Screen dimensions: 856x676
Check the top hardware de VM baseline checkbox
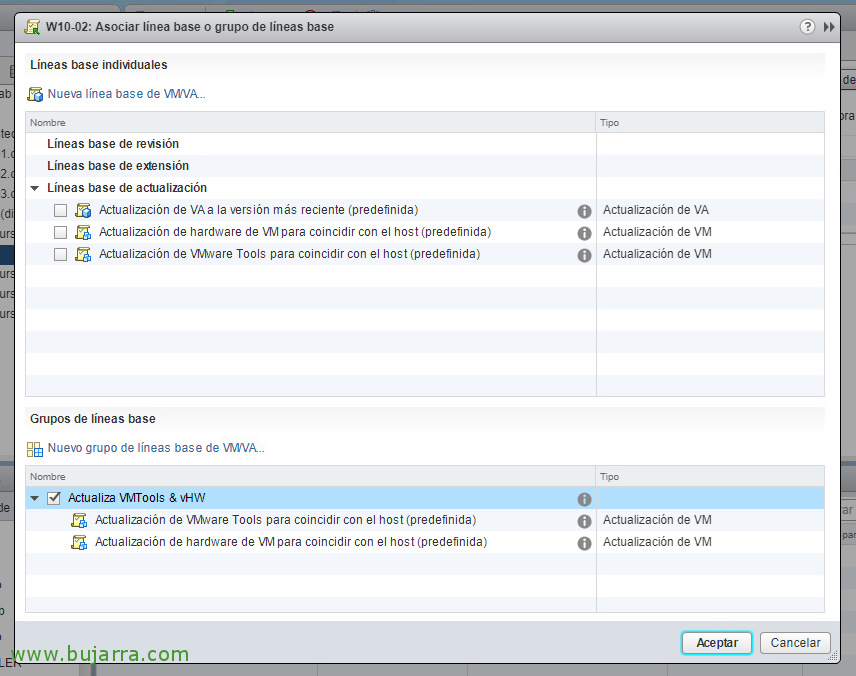61,233
